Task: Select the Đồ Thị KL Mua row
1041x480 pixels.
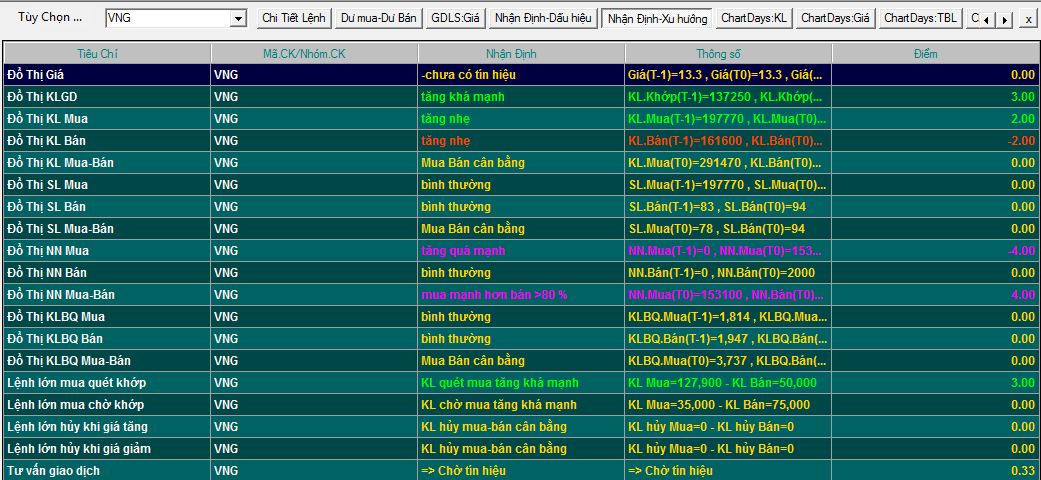Action: (520, 119)
